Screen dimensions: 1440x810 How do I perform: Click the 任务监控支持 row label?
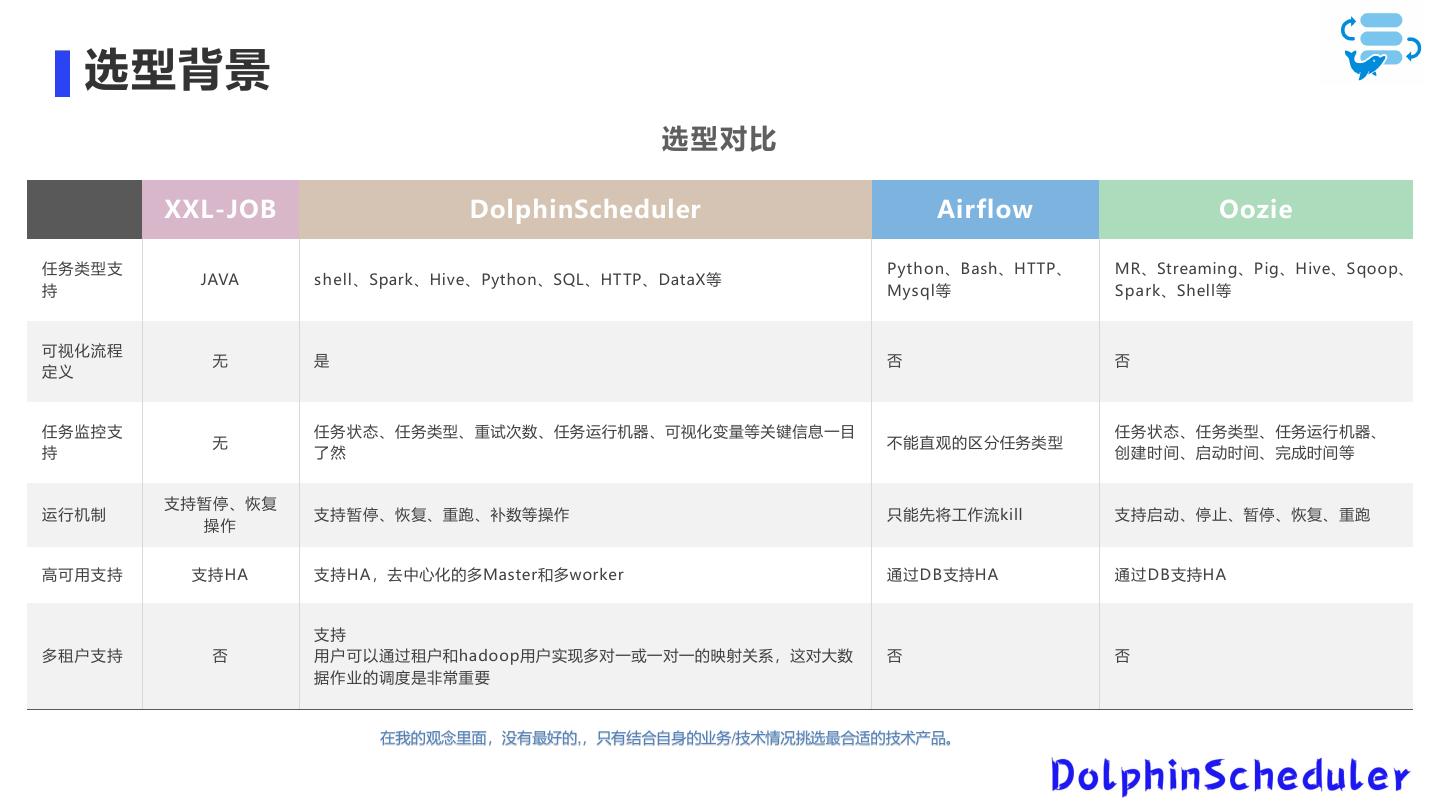(83, 442)
